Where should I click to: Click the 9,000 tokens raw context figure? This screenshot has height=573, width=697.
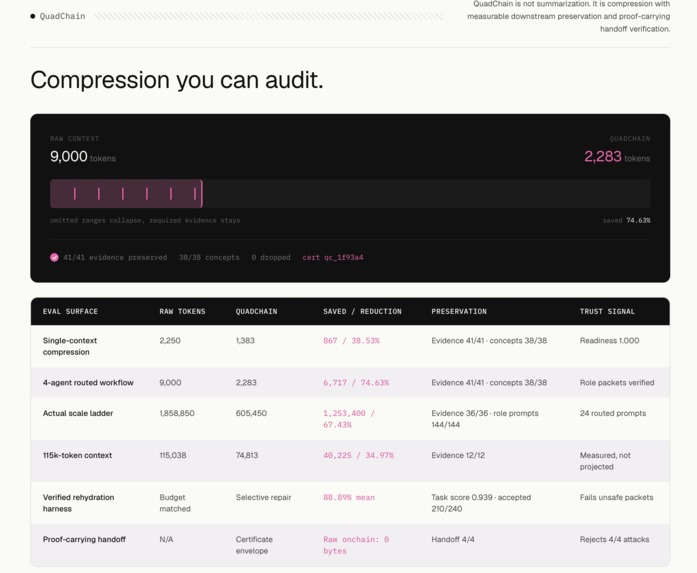(x=83, y=156)
